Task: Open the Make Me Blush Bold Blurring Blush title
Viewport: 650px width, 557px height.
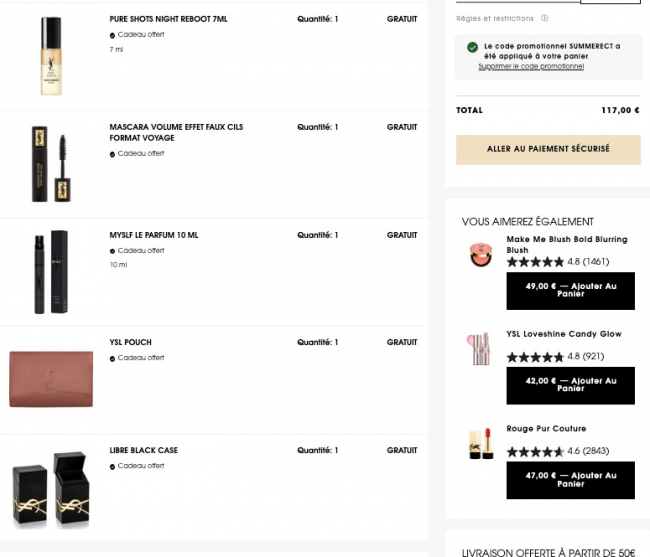Action: (x=567, y=245)
